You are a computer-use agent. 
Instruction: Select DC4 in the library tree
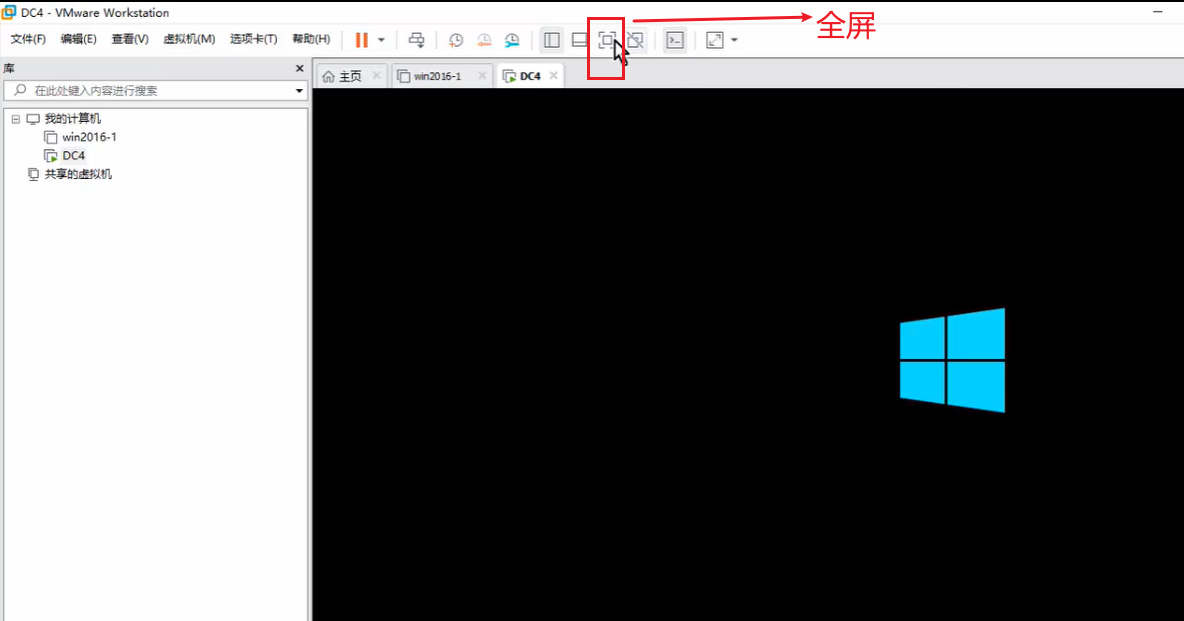click(74, 156)
